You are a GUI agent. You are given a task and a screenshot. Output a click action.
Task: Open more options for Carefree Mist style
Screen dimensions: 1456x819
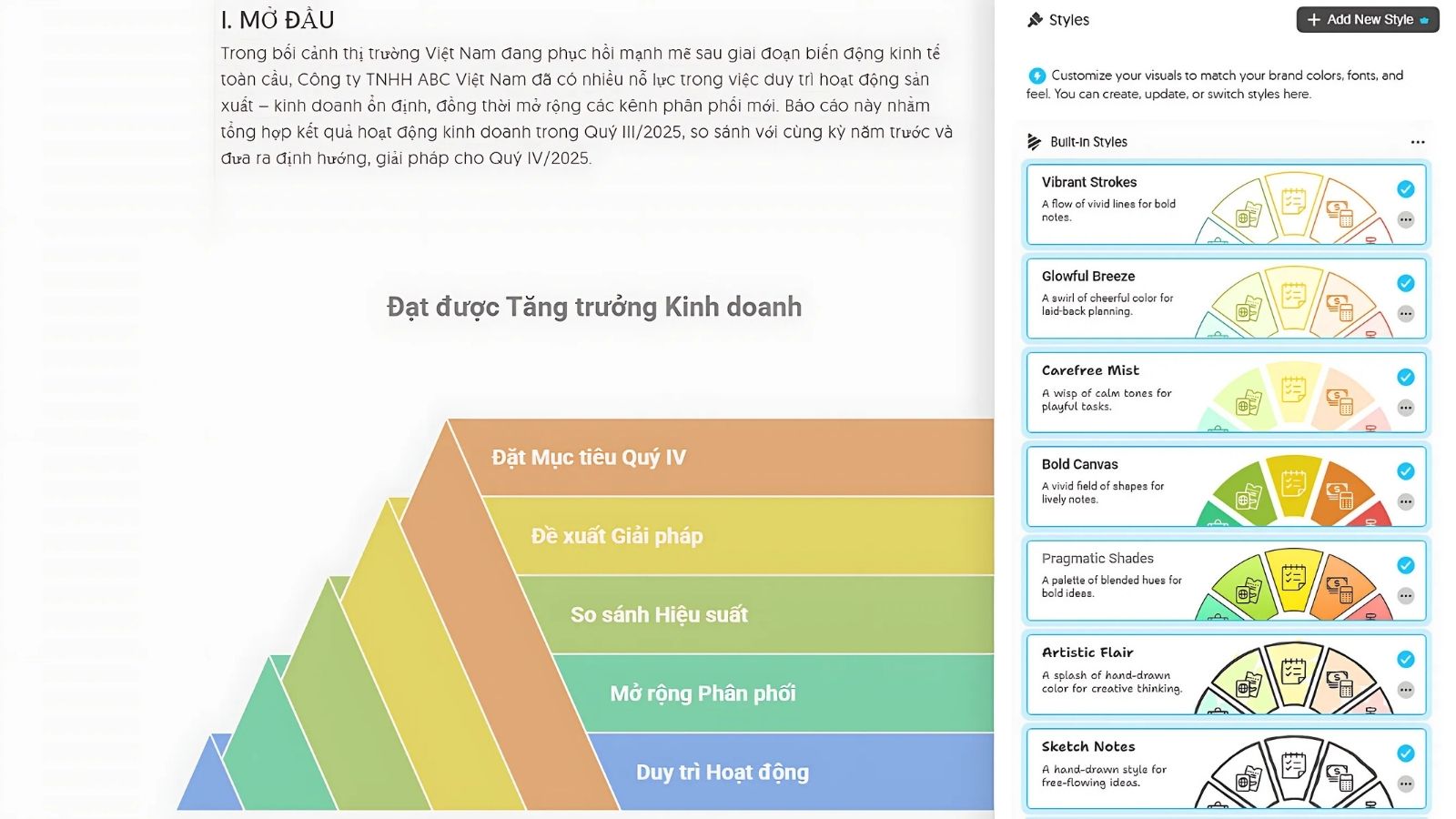pyautogui.click(x=1406, y=408)
